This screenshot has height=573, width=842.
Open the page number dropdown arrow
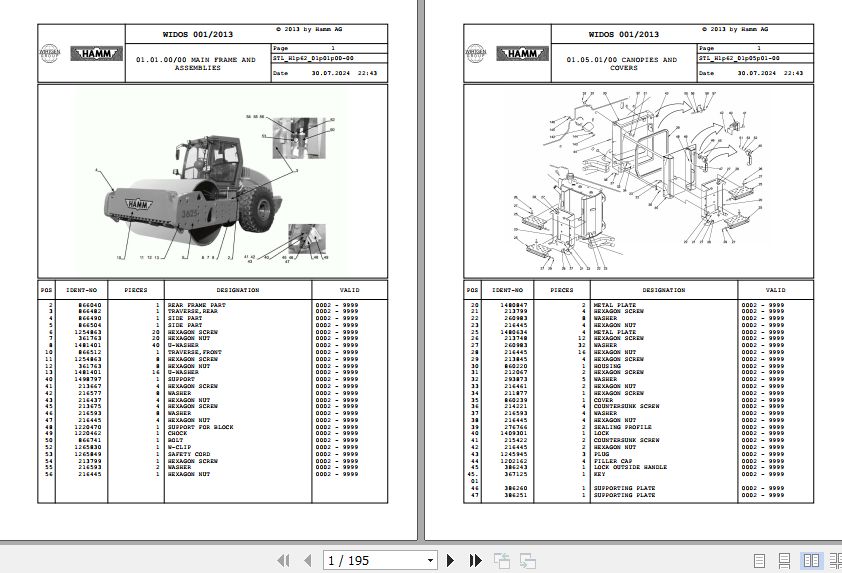430,561
